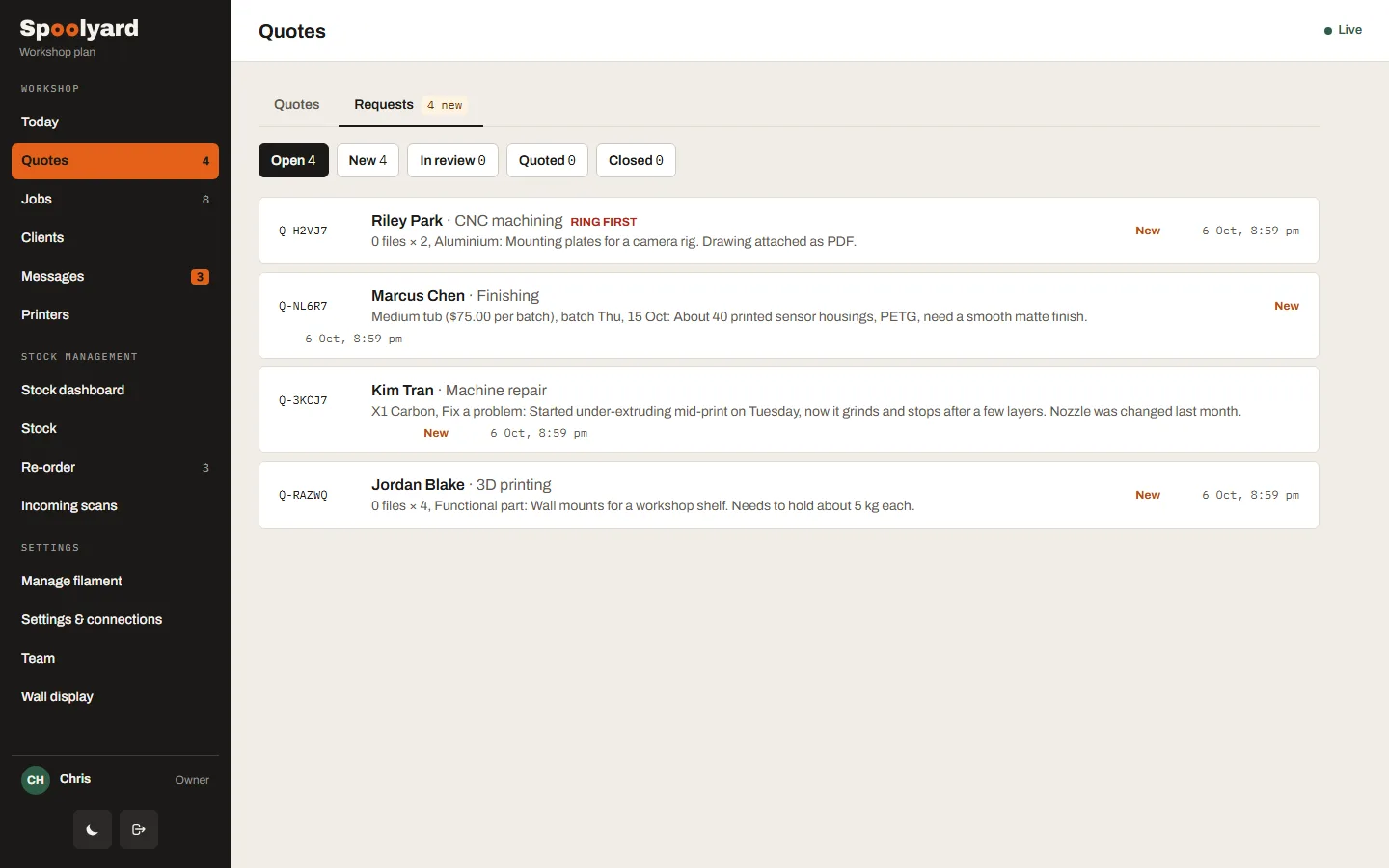Screen dimensions: 1389x868
Task: Select the Requests tab
Action: tap(411, 104)
